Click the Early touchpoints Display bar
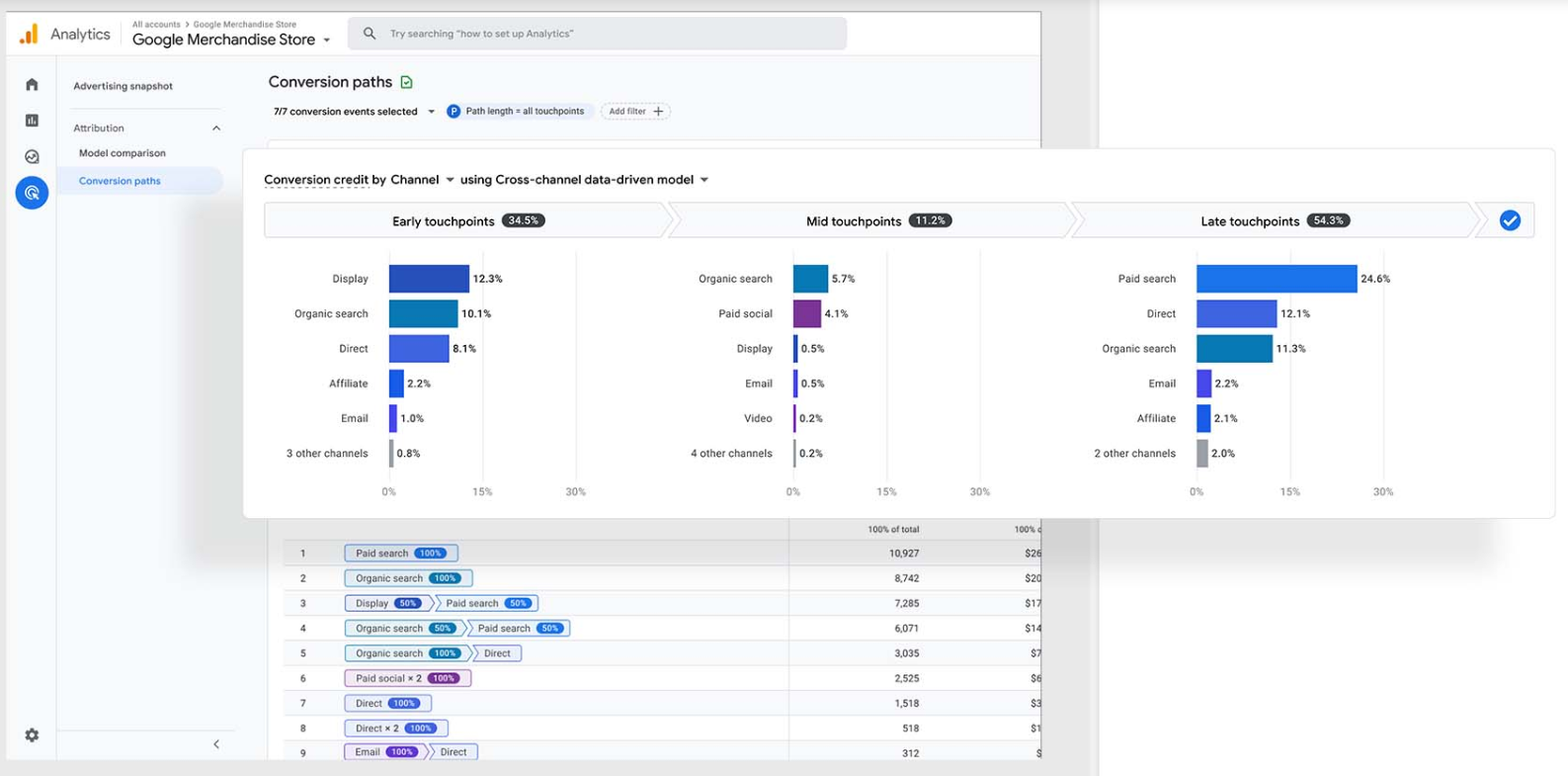Viewport: 1568px width, 776px height. pos(429,279)
